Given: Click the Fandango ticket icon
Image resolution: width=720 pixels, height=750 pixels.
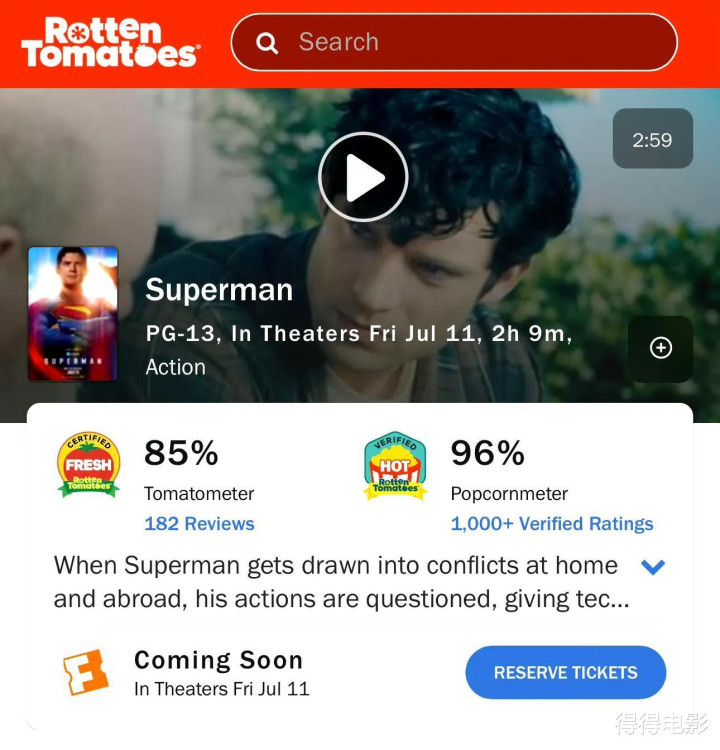Looking at the screenshot, I should click(x=86, y=672).
